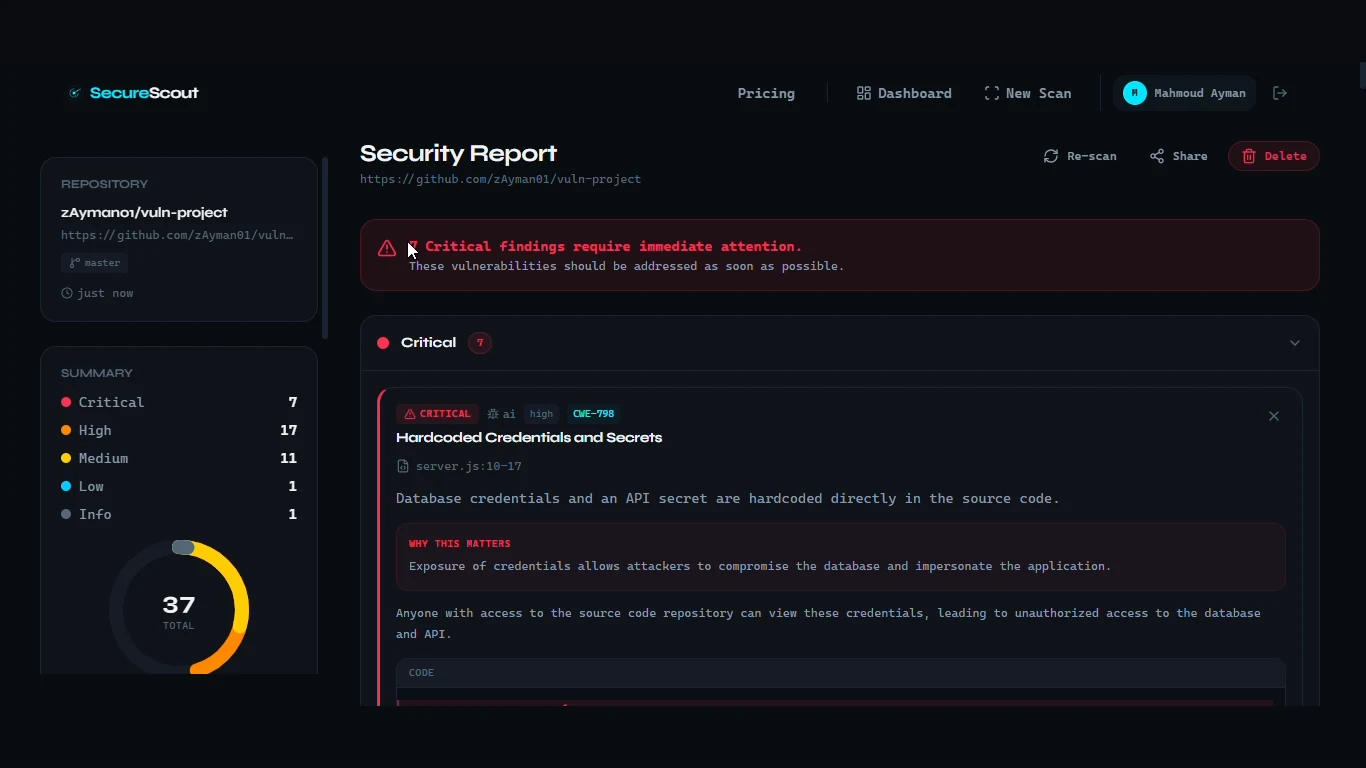Click the Re-scan button
Image resolution: width=1366 pixels, height=768 pixels.
[x=1080, y=156]
